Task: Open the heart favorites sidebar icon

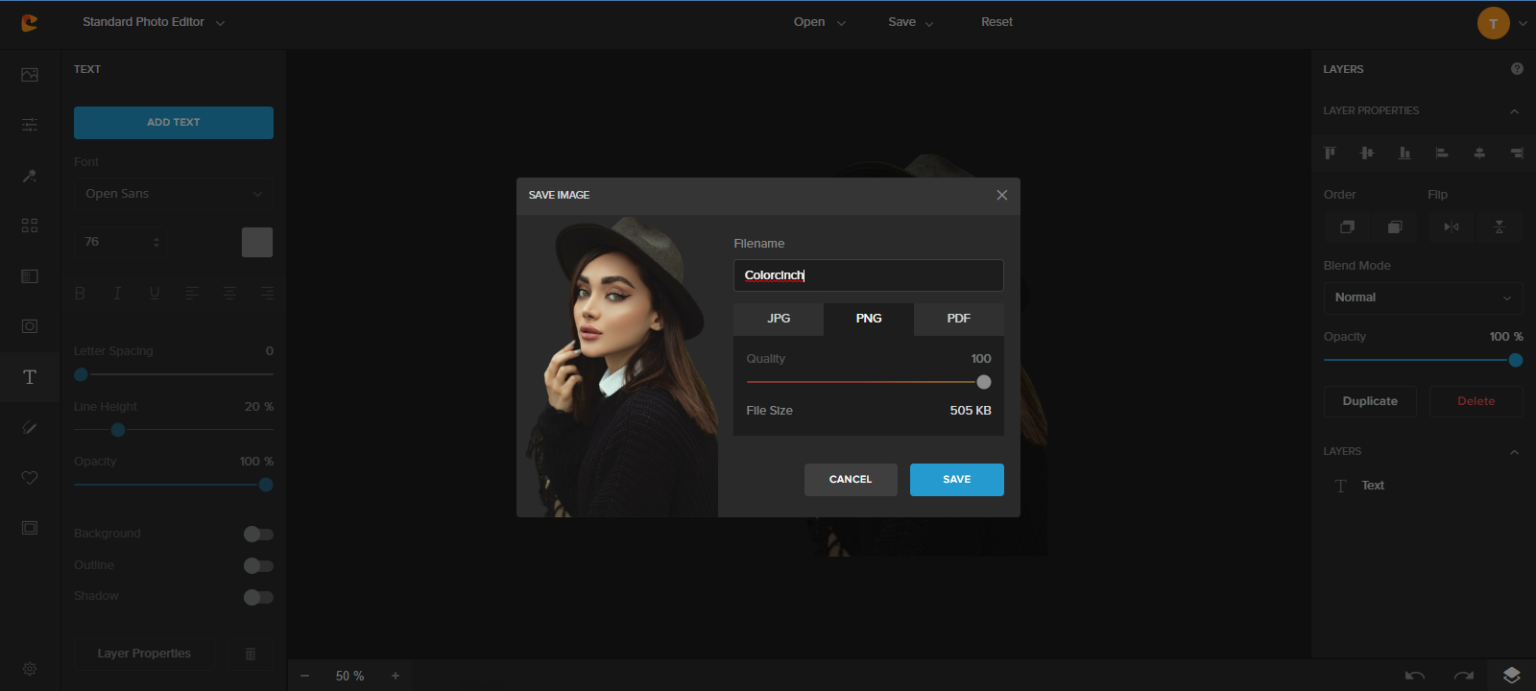Action: (29, 478)
